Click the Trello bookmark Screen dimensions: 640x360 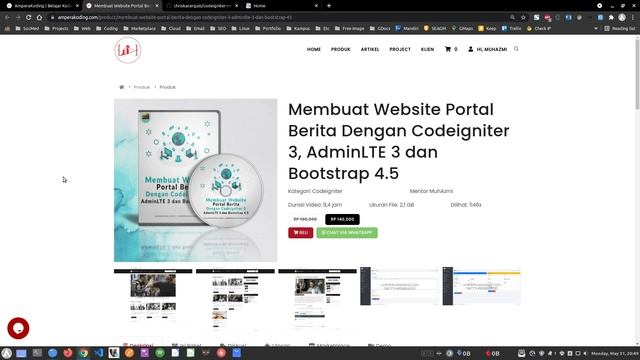[x=511, y=29]
